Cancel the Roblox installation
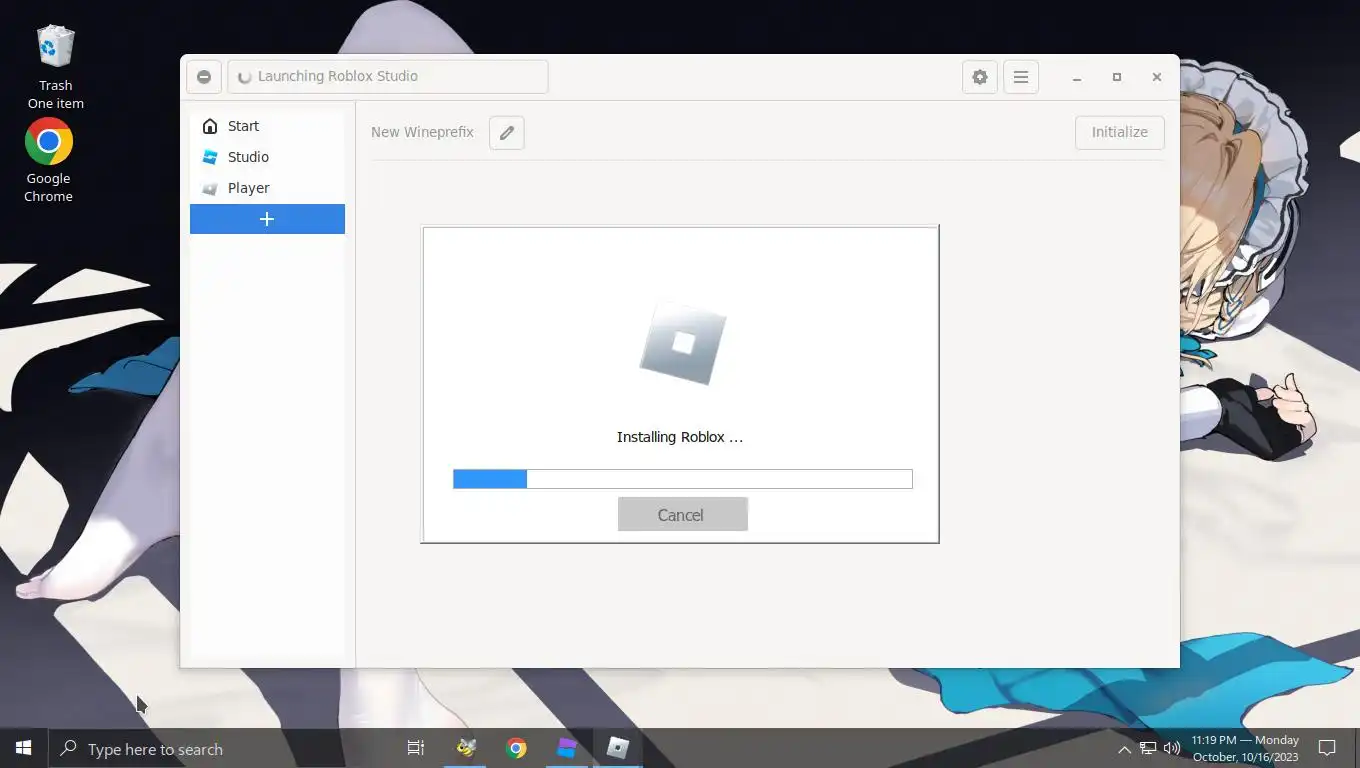This screenshot has width=1360, height=768. coord(682,514)
